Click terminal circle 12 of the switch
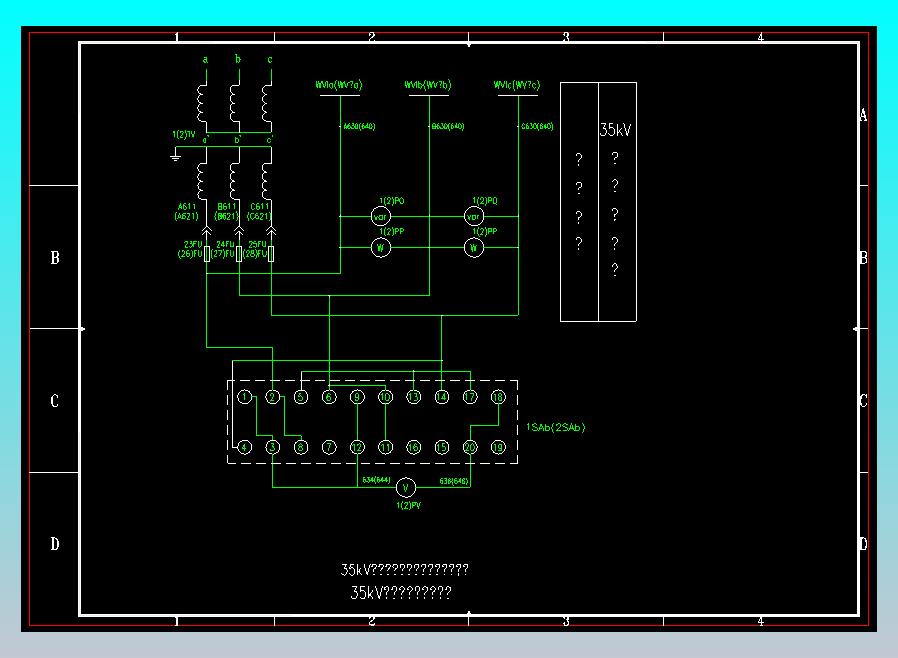This screenshot has height=658, width=898. pyautogui.click(x=357, y=447)
